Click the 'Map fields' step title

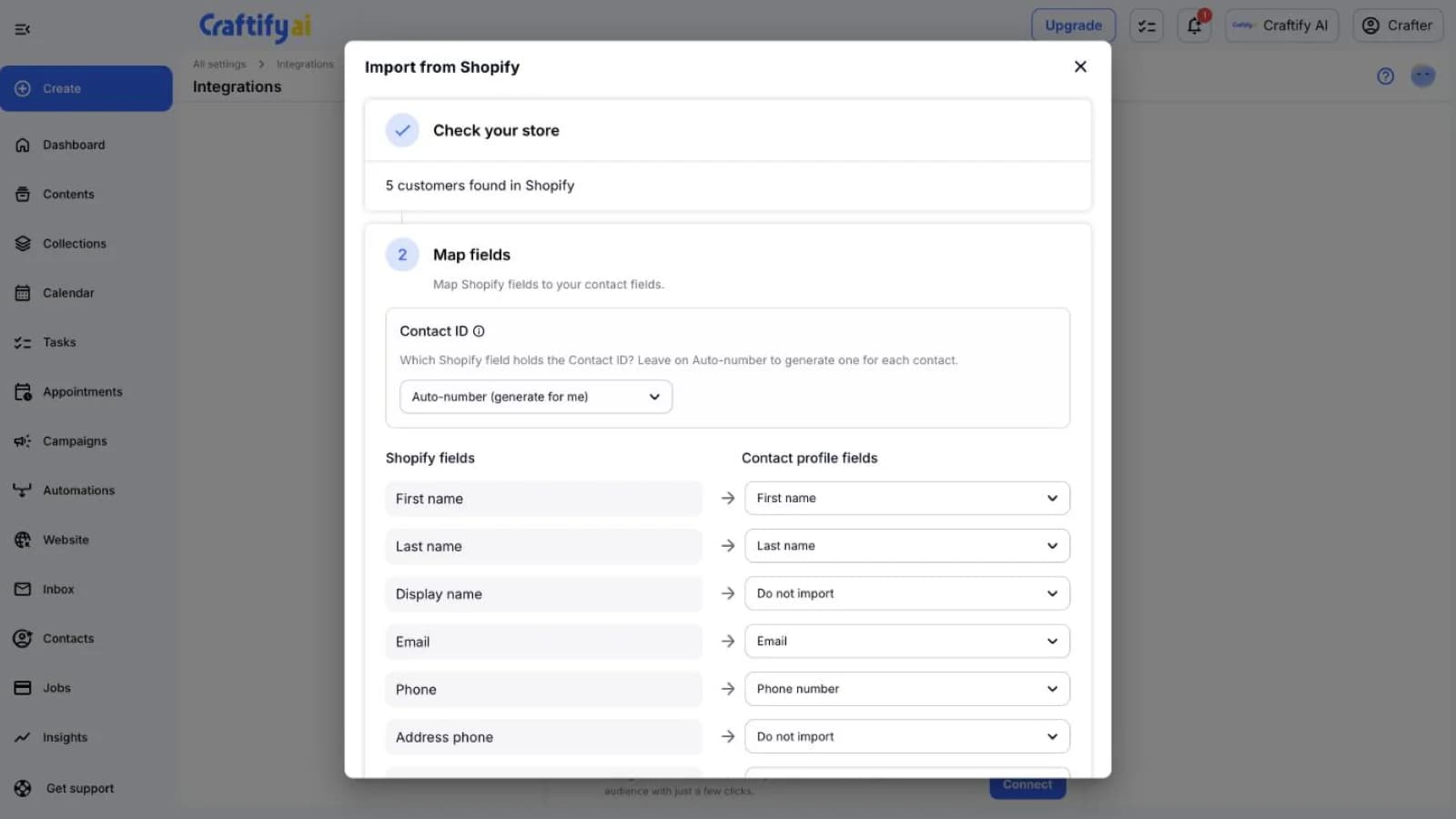pos(471,255)
